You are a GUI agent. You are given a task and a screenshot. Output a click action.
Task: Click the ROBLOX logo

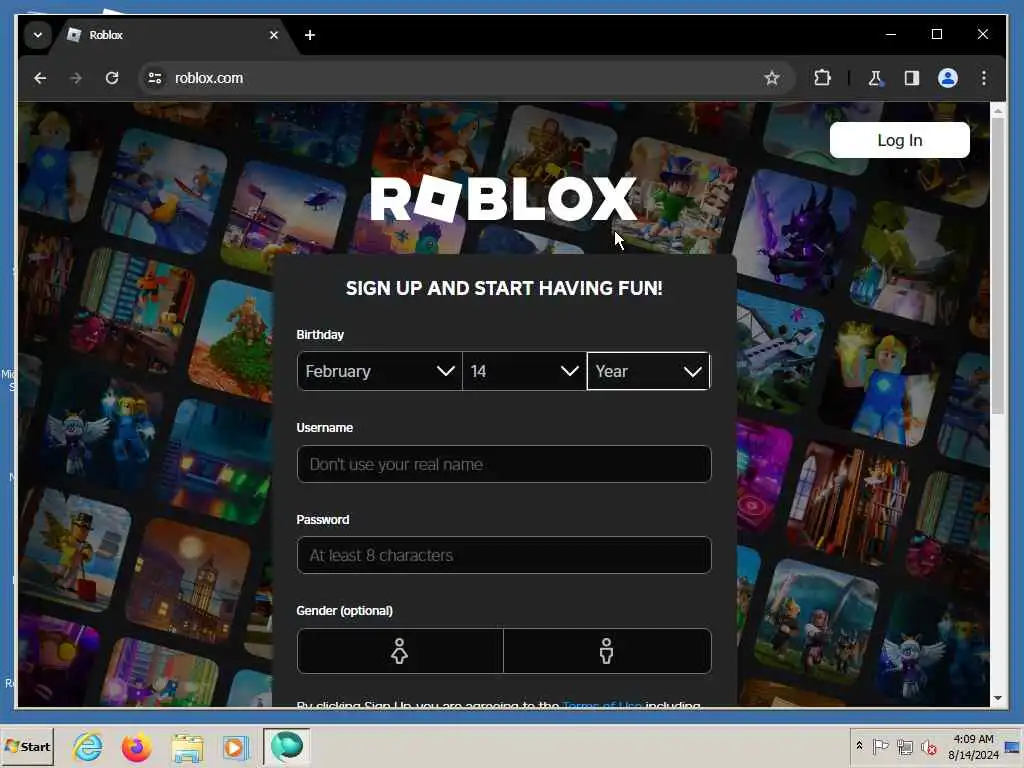tap(504, 199)
